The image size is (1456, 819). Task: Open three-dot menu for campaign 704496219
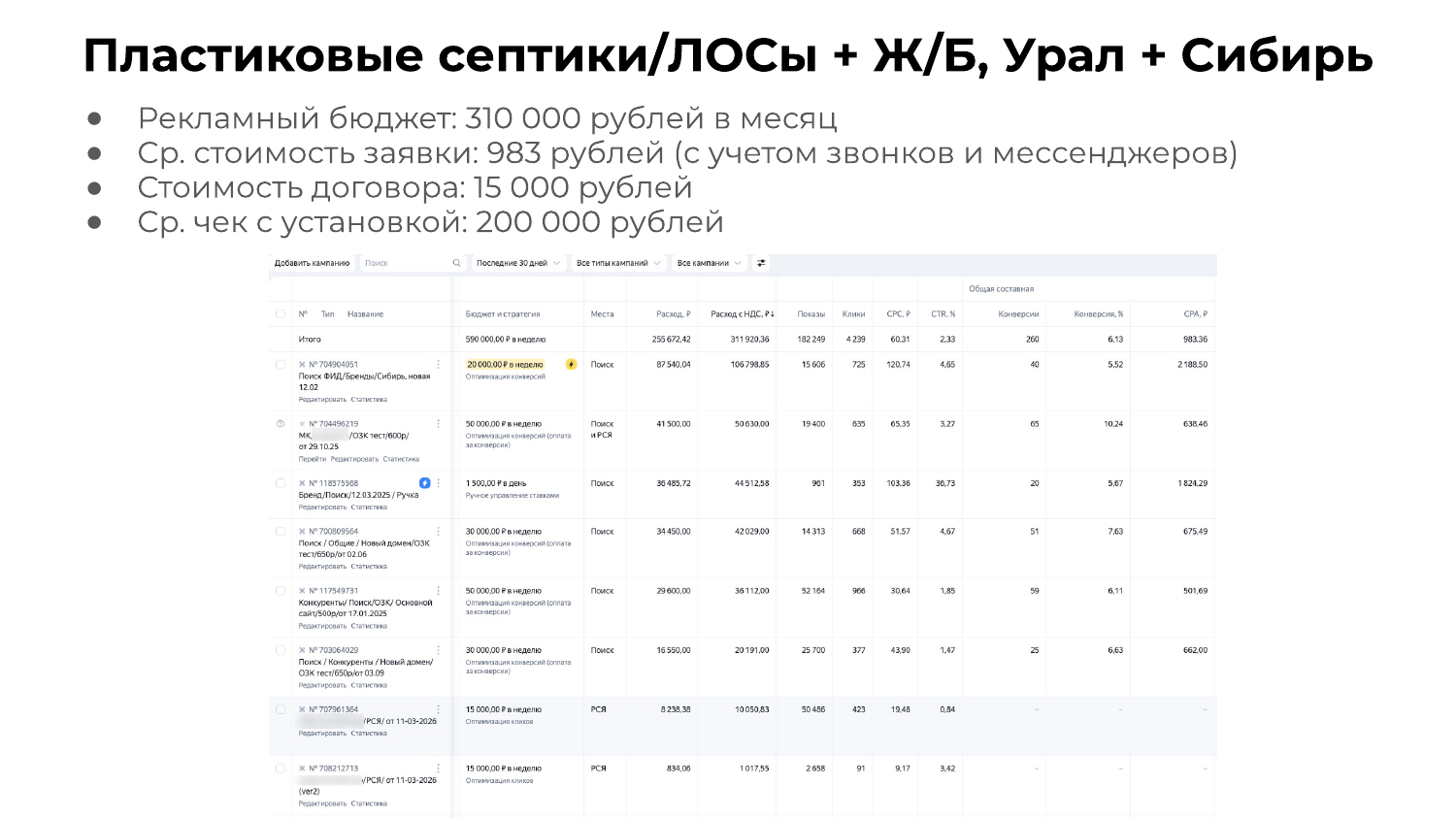[x=439, y=424]
